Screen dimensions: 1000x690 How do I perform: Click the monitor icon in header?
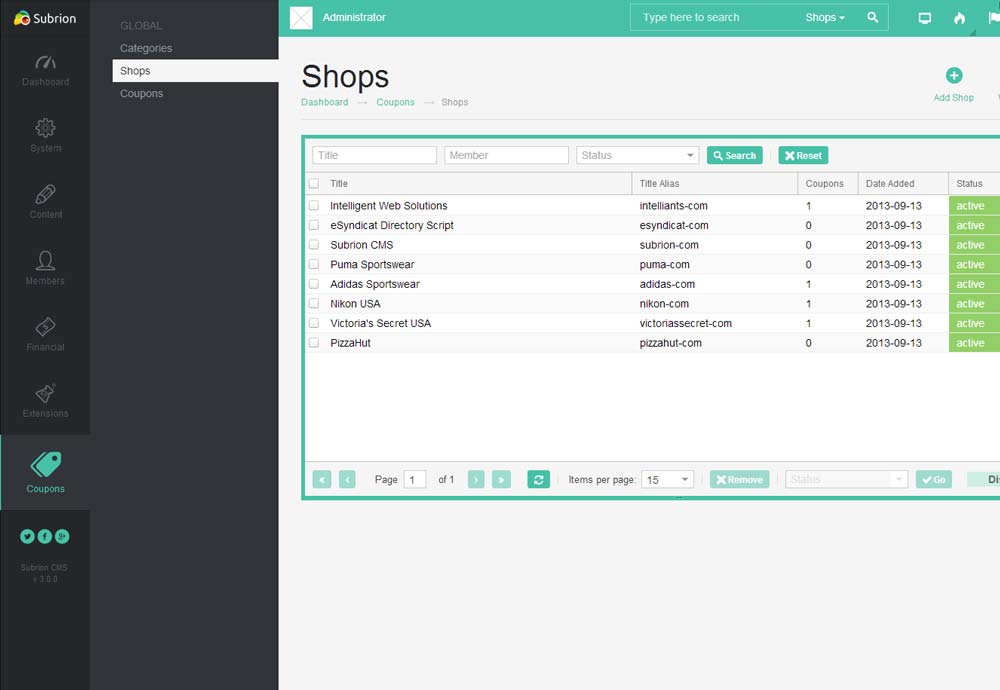point(925,18)
